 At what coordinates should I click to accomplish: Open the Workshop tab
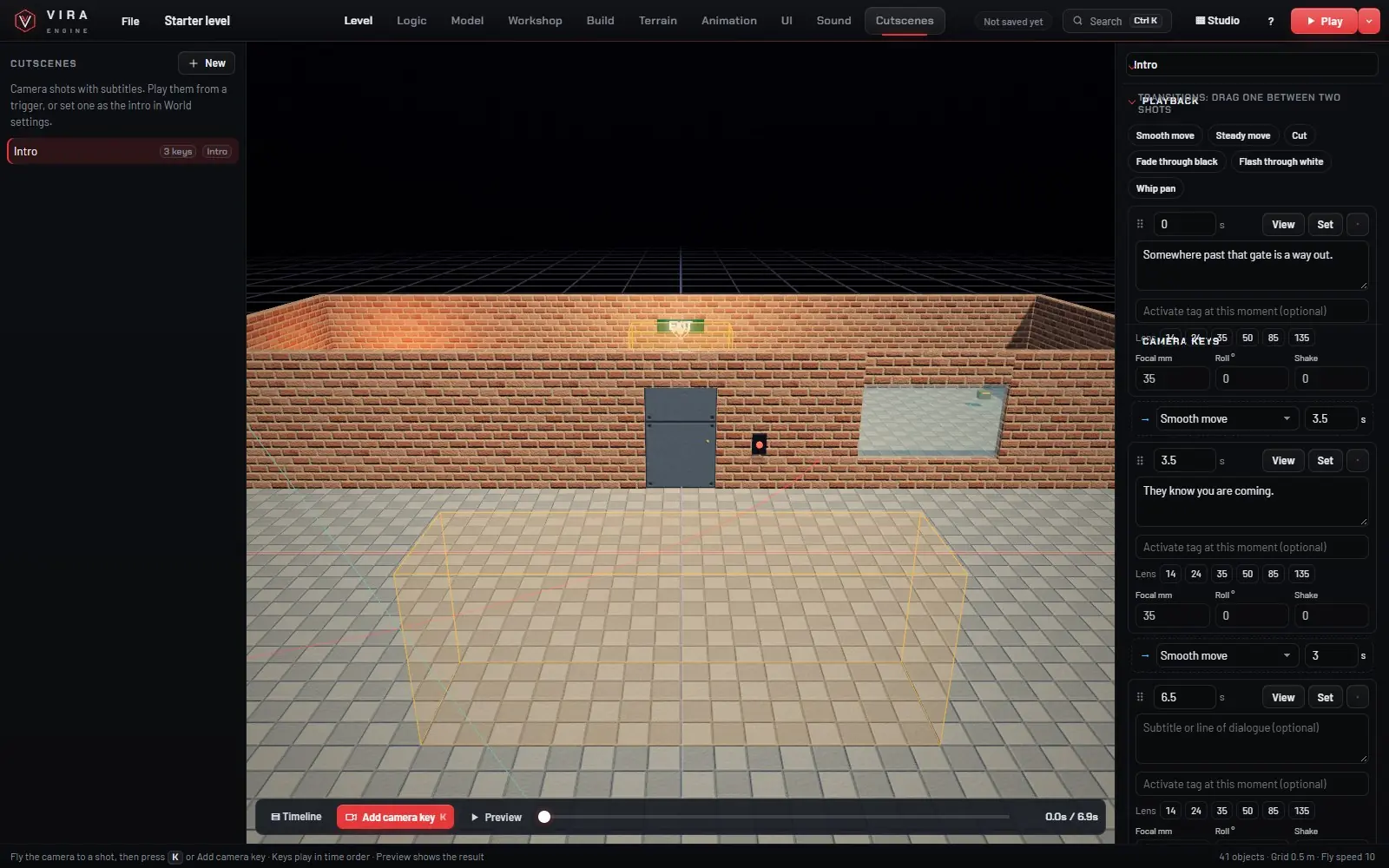click(535, 21)
